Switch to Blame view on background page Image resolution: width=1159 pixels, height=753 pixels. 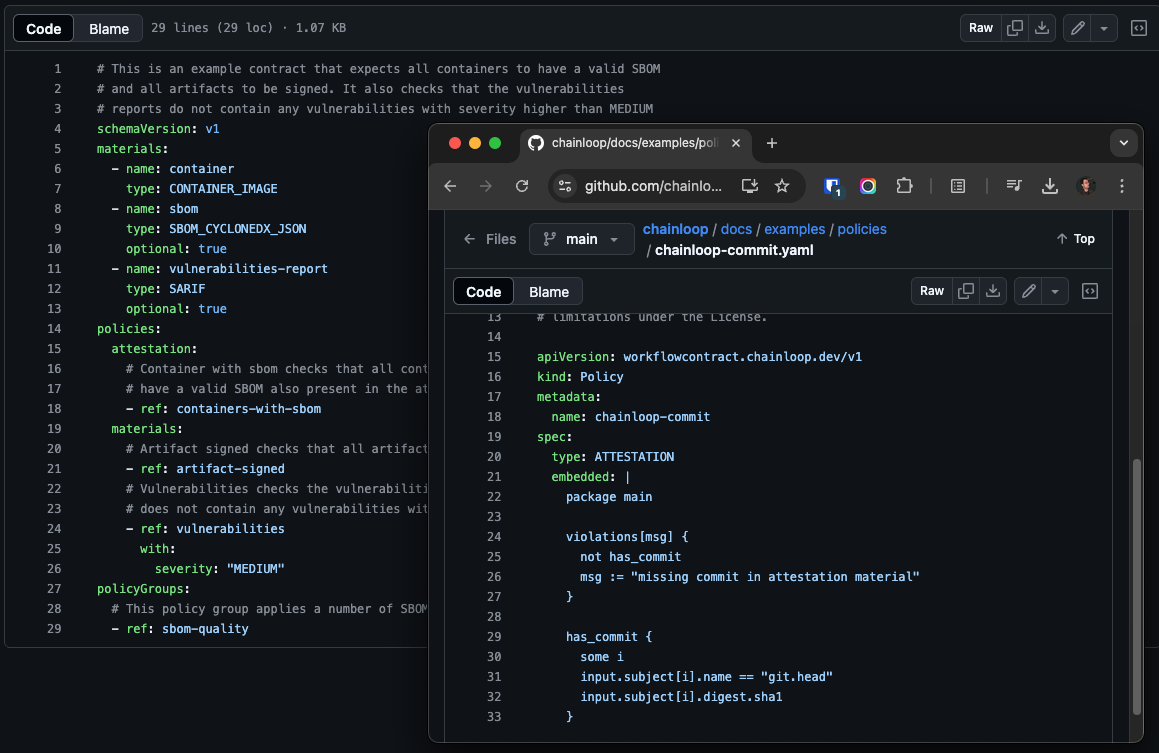(109, 29)
